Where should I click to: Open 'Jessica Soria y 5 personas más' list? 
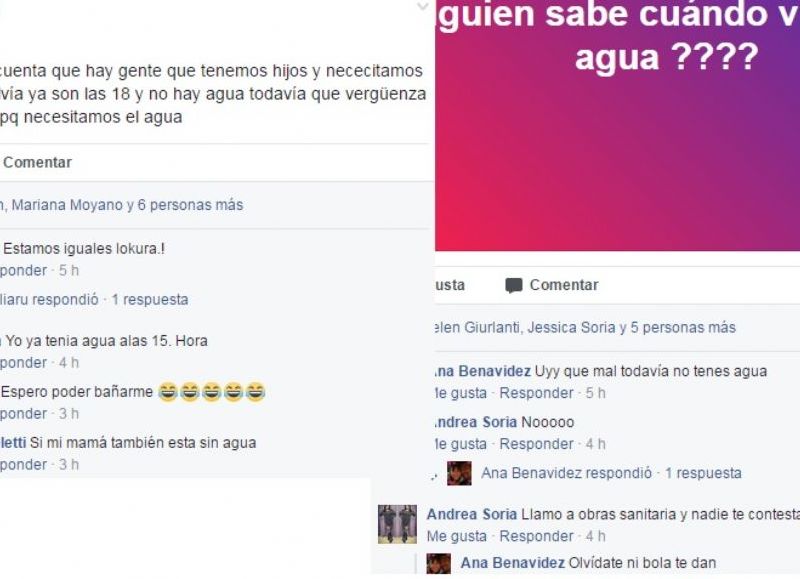pos(631,328)
